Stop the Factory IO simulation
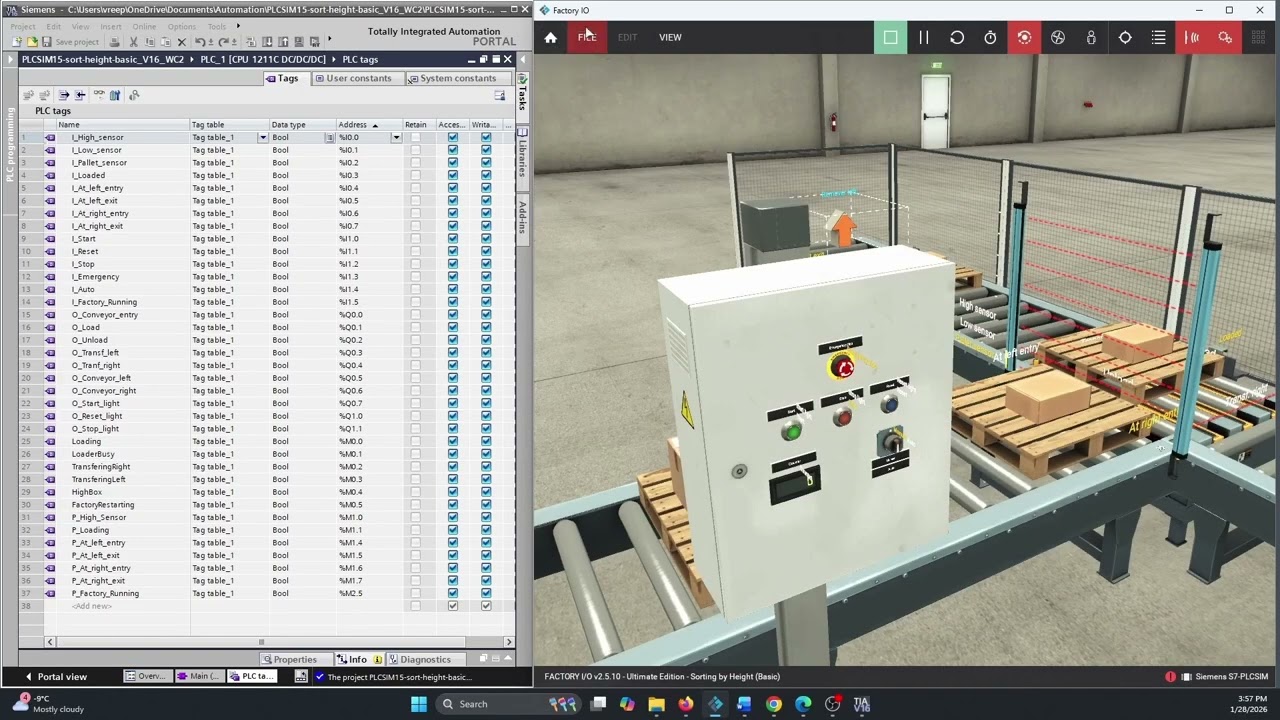Viewport: 1280px width, 720px height. (890, 38)
